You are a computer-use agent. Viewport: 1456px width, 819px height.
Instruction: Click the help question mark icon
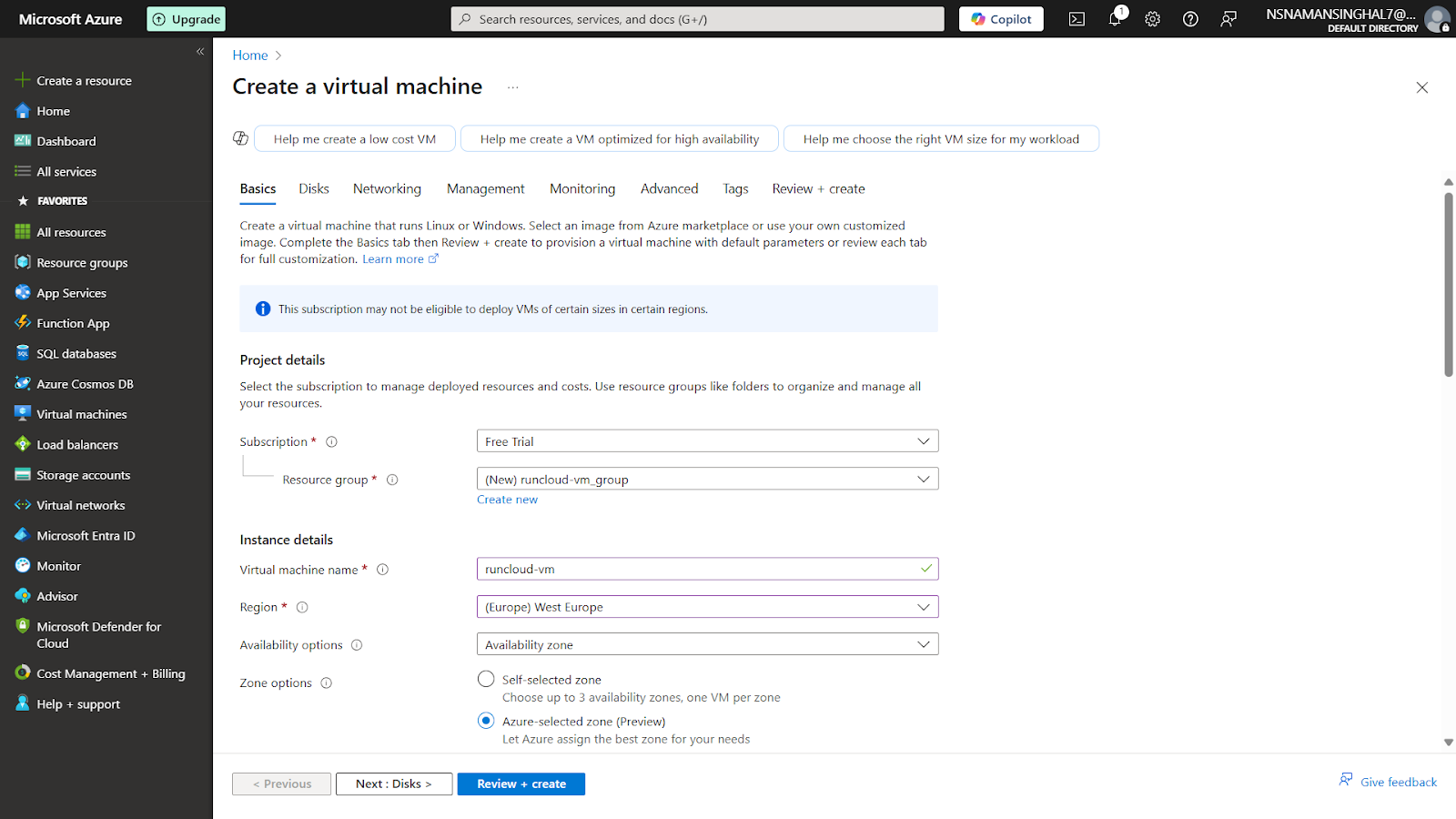1190,19
